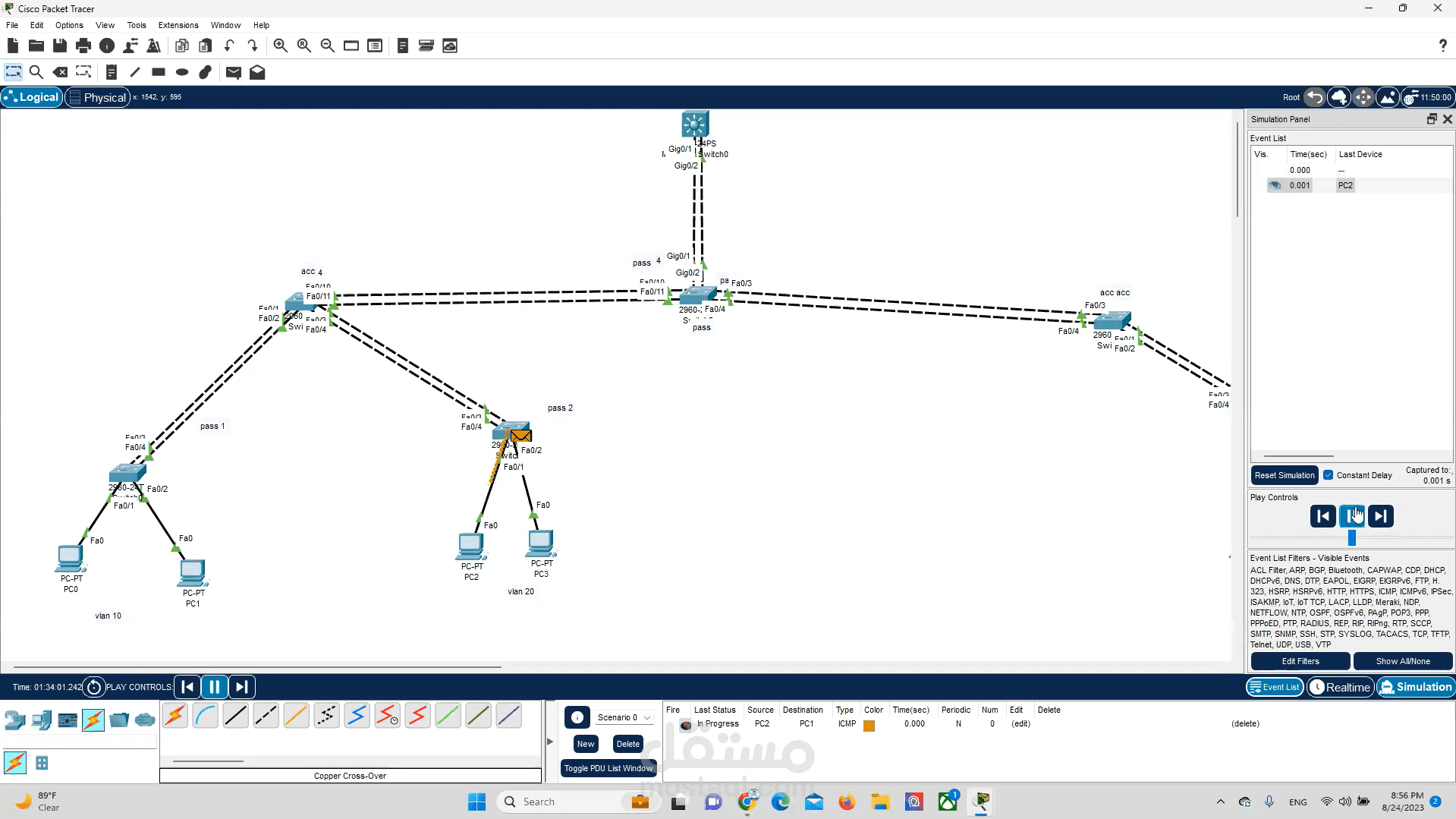Undo with the curved-arrow icon

click(229, 46)
